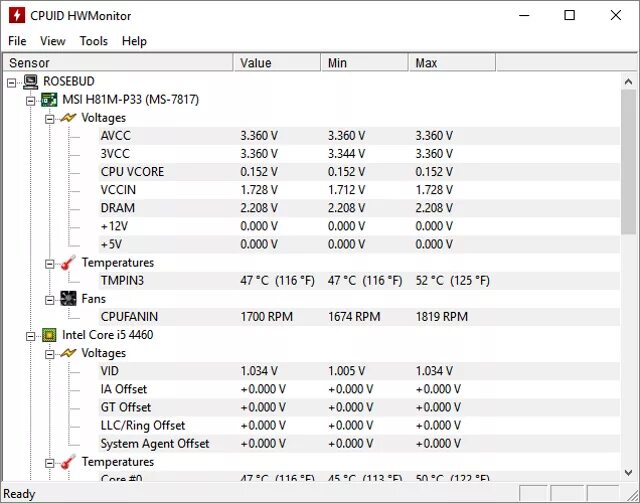Select the CPU VCORE sensor row
Image resolution: width=640 pixels, height=503 pixels.
[359, 172]
